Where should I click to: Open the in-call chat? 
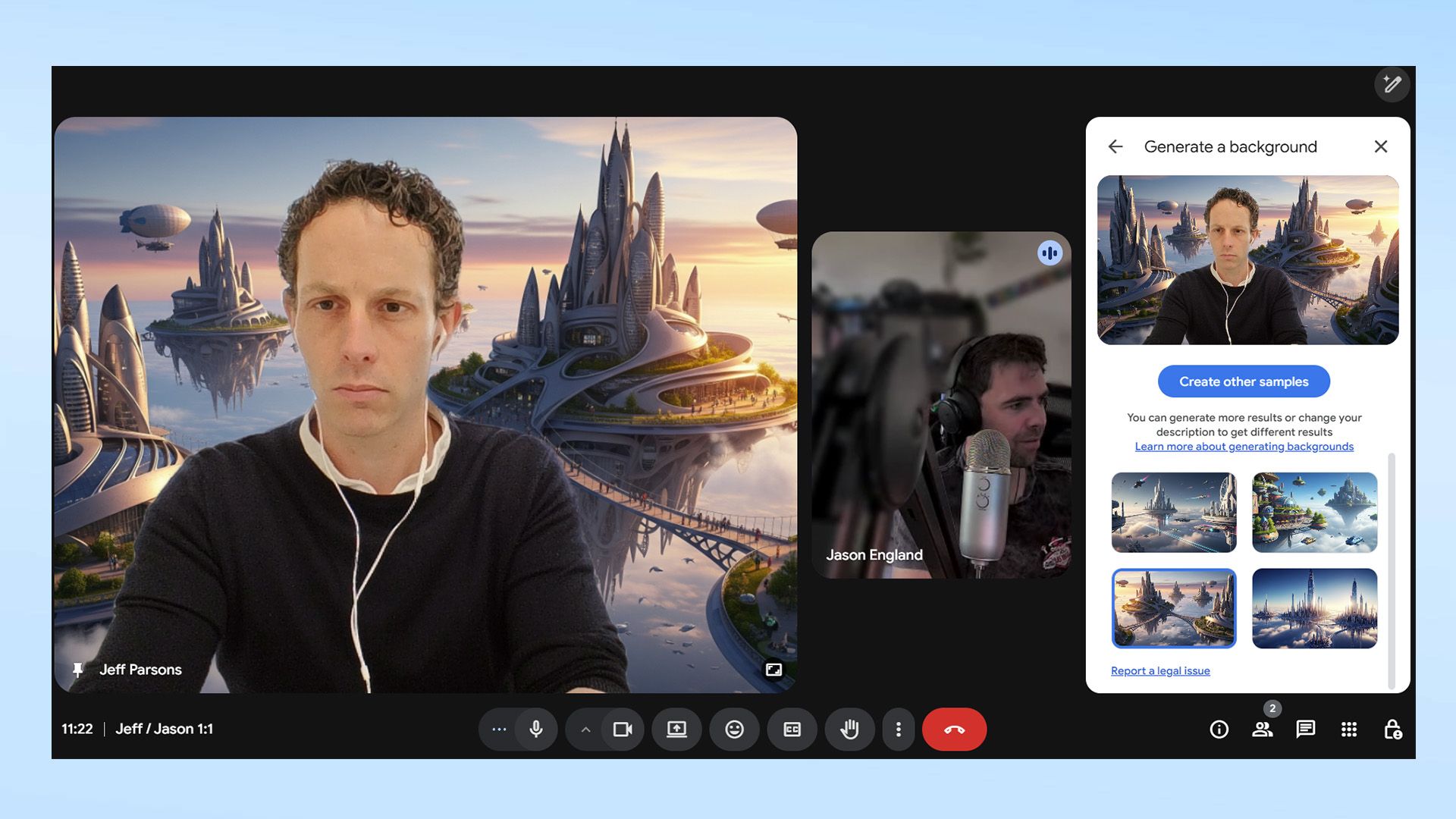[x=1305, y=729]
